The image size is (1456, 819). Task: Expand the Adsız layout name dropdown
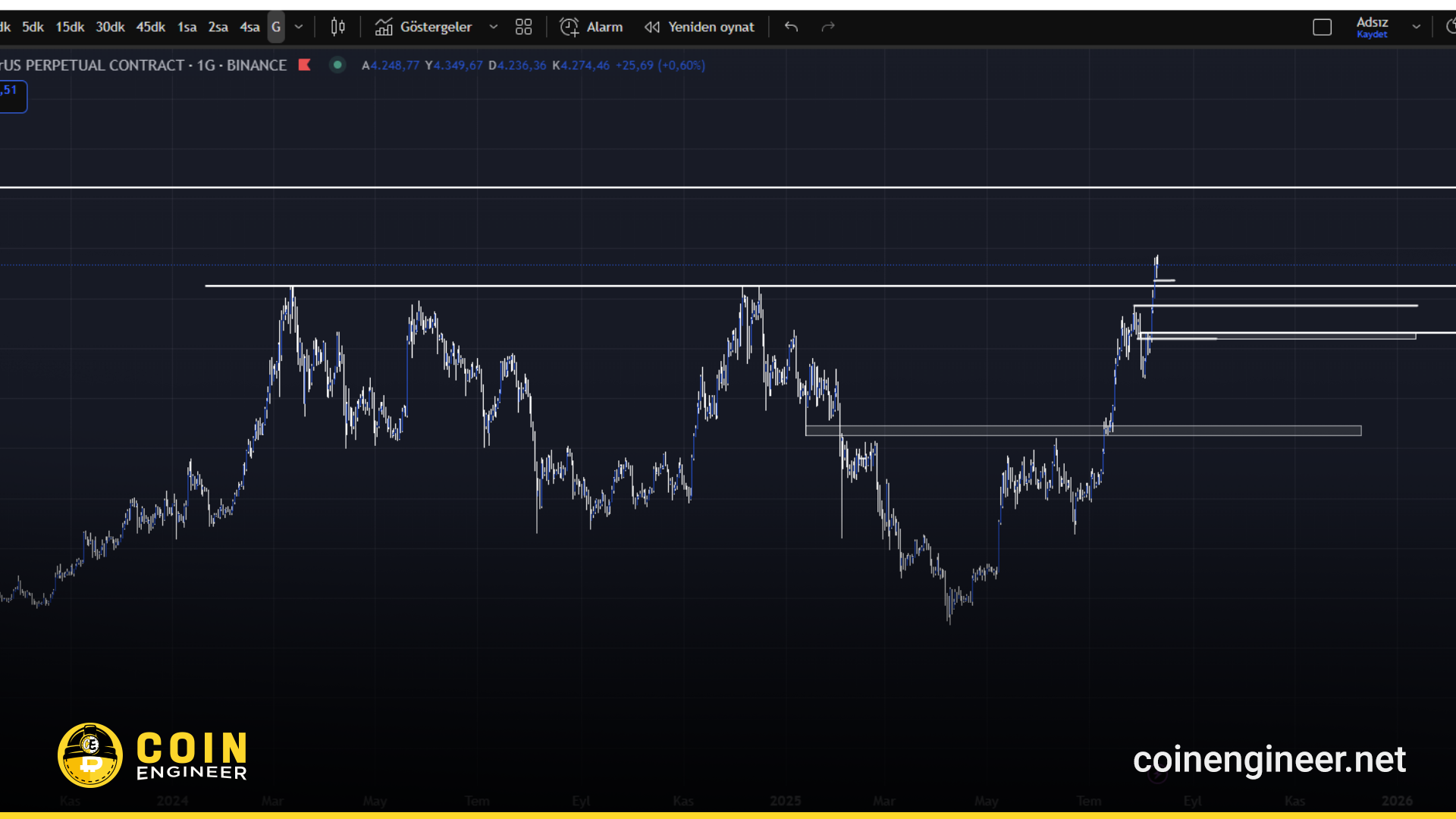[x=1417, y=27]
